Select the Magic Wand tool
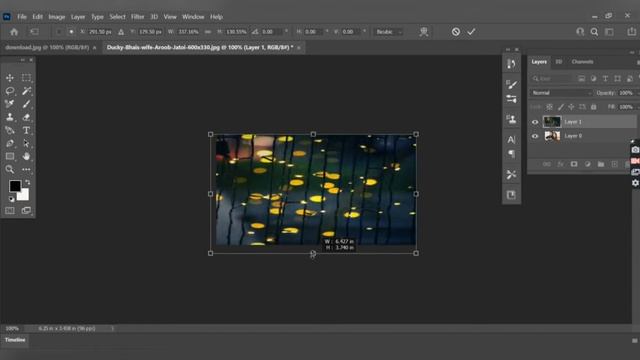 (26, 91)
